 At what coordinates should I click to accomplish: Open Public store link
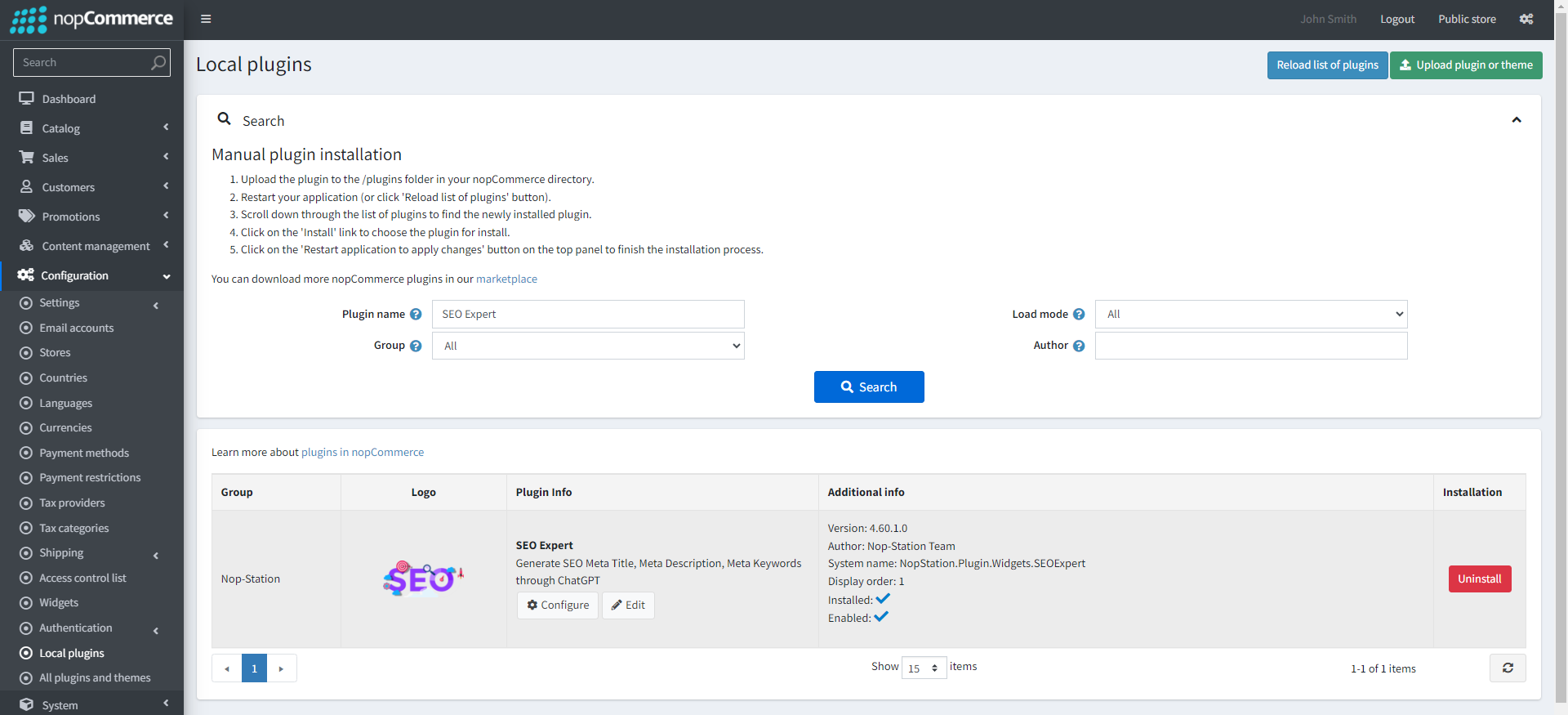pyautogui.click(x=1467, y=19)
